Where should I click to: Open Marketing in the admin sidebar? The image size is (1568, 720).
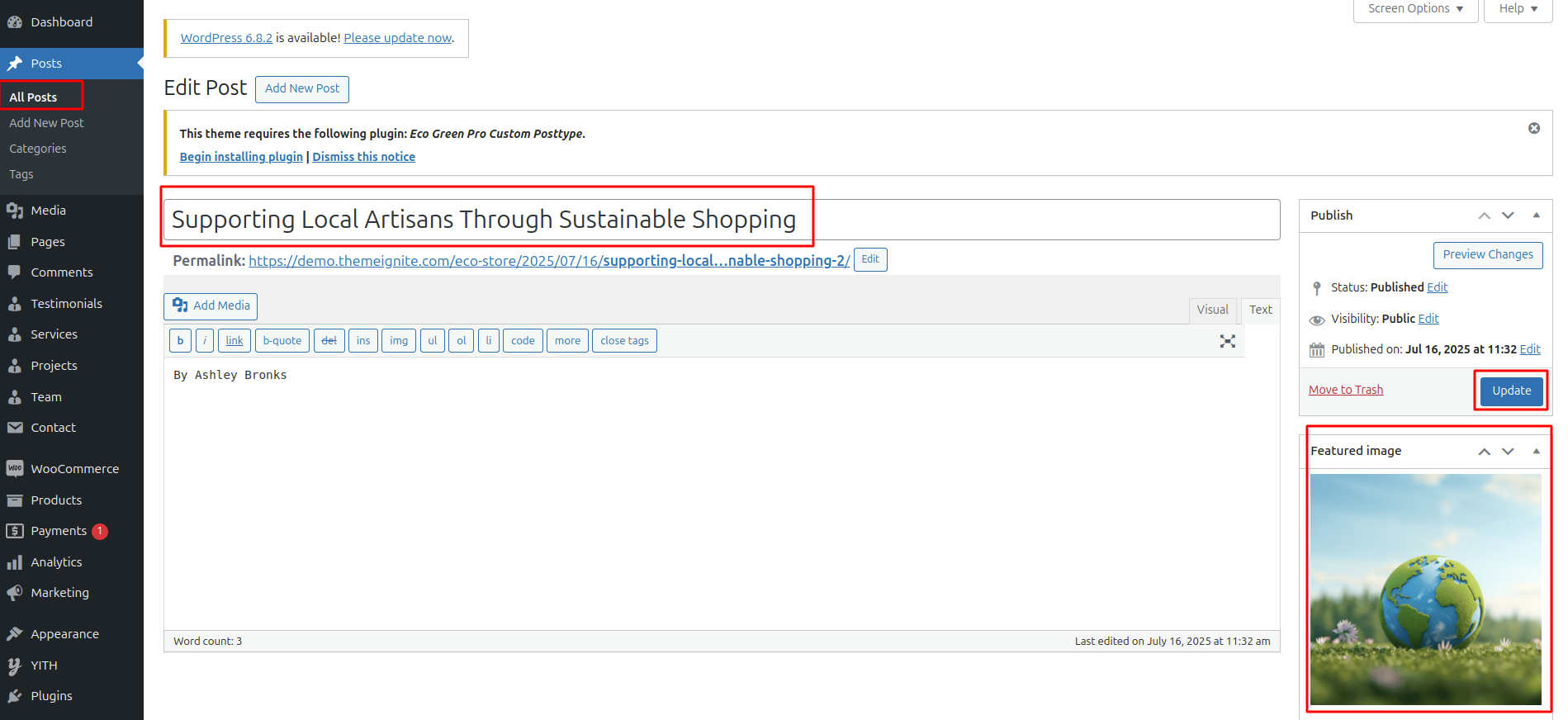pyautogui.click(x=59, y=593)
